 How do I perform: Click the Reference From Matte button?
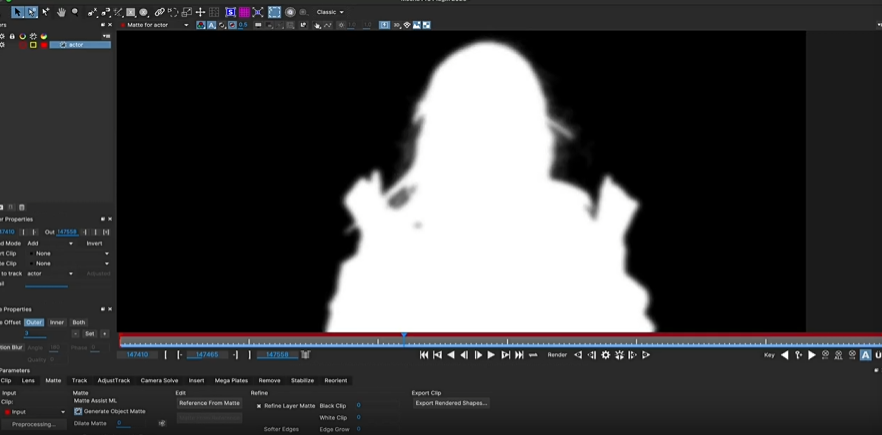click(209, 403)
